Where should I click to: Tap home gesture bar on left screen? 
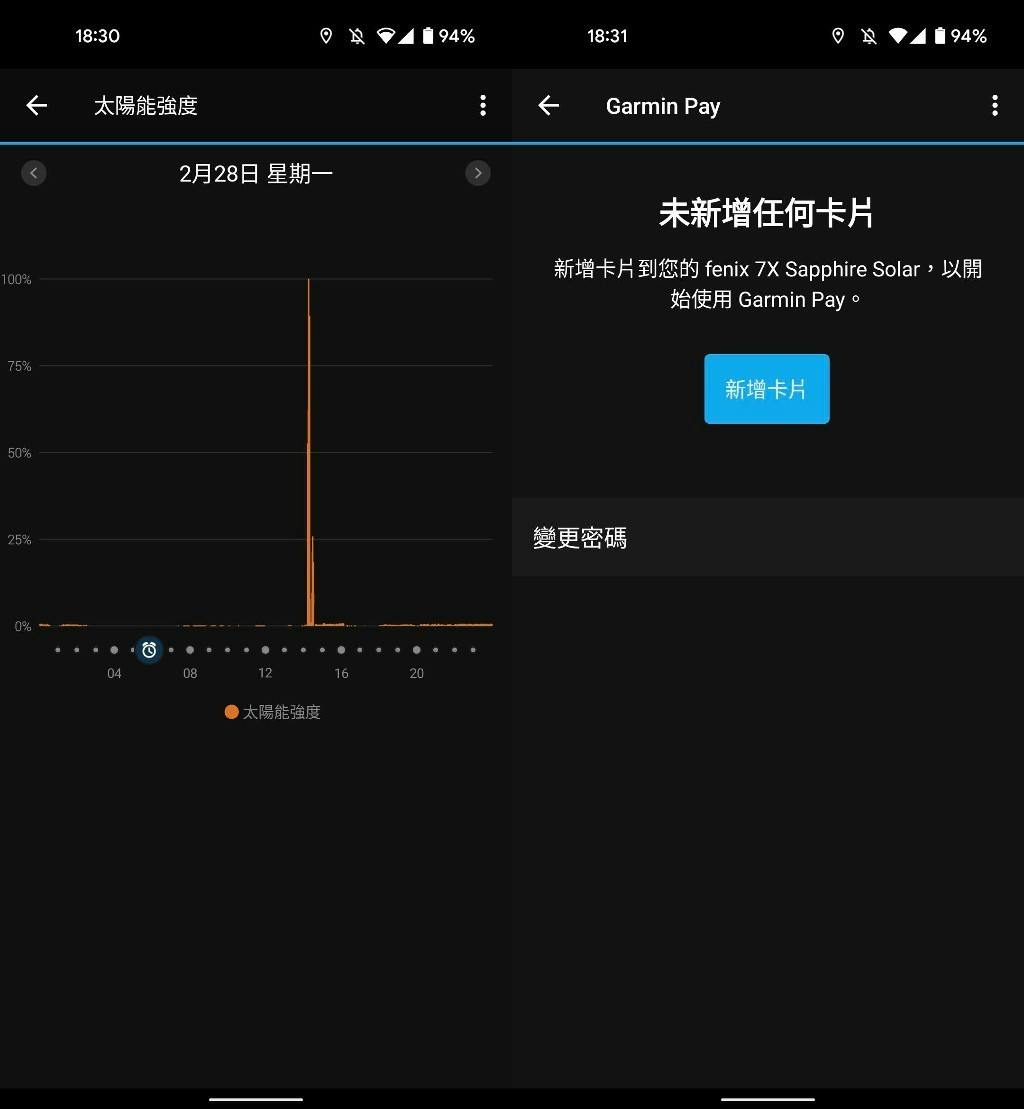256,1099
